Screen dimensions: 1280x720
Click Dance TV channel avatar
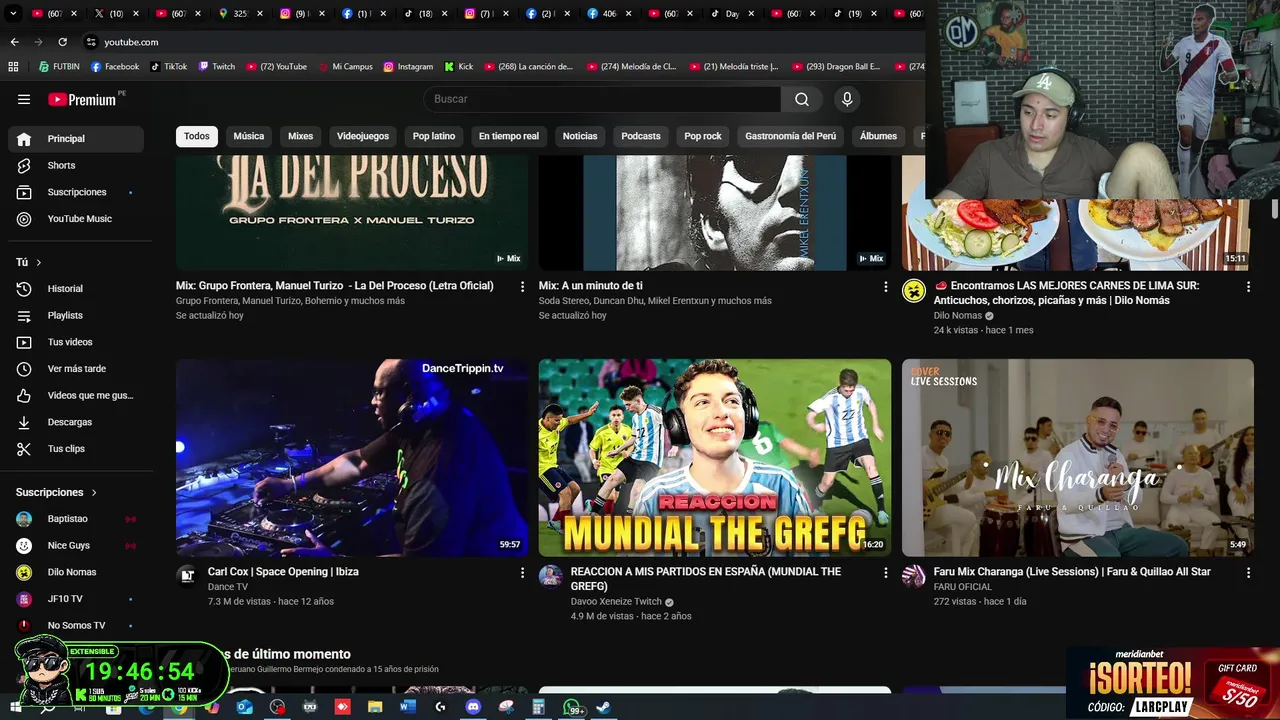(187, 576)
